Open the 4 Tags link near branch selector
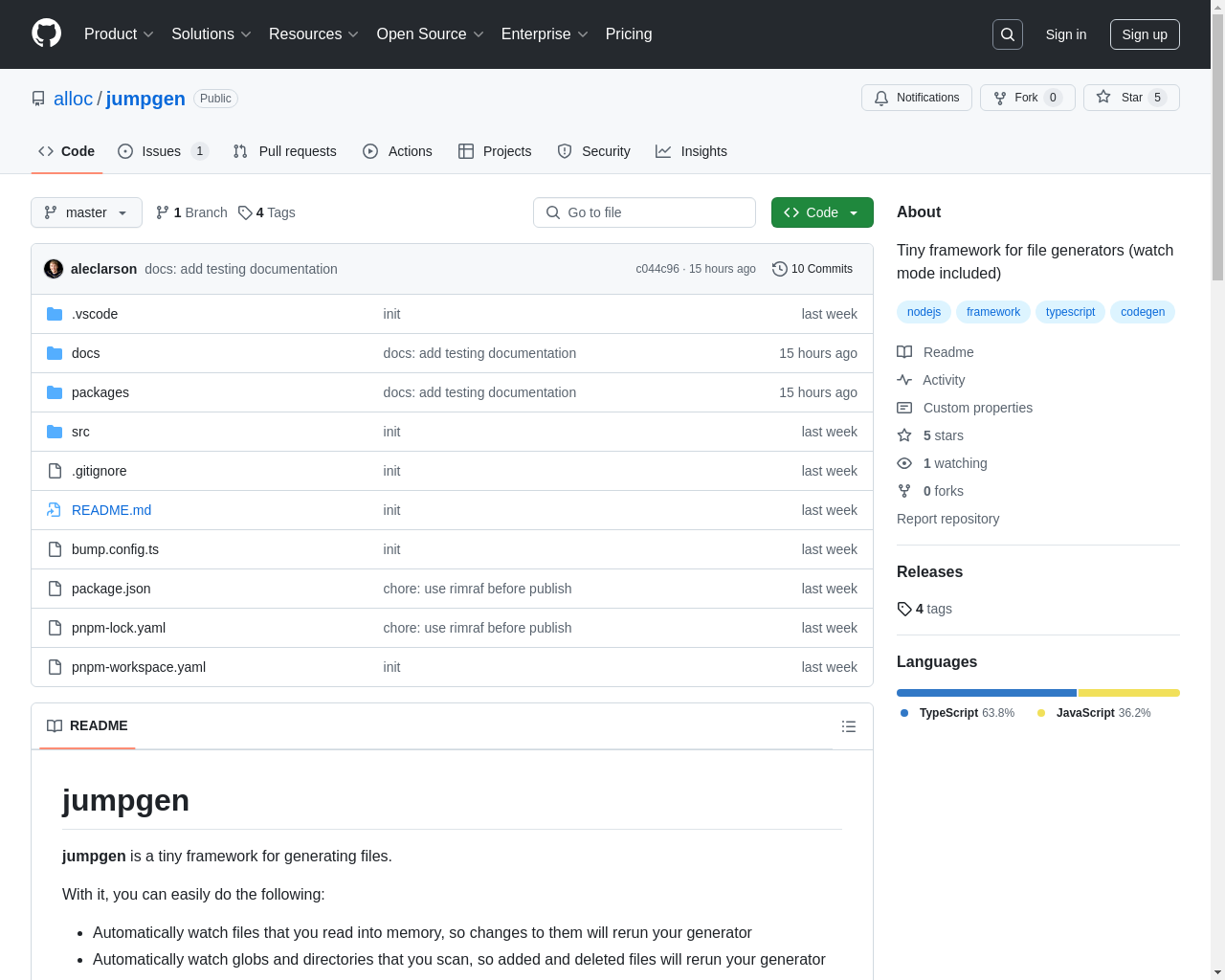Screen dimensions: 1225x980 [267, 212]
